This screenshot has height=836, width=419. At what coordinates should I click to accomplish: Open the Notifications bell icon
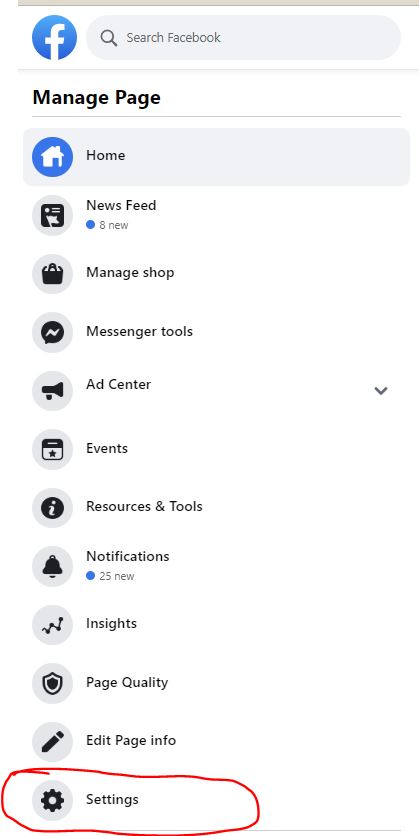pyautogui.click(x=52, y=566)
